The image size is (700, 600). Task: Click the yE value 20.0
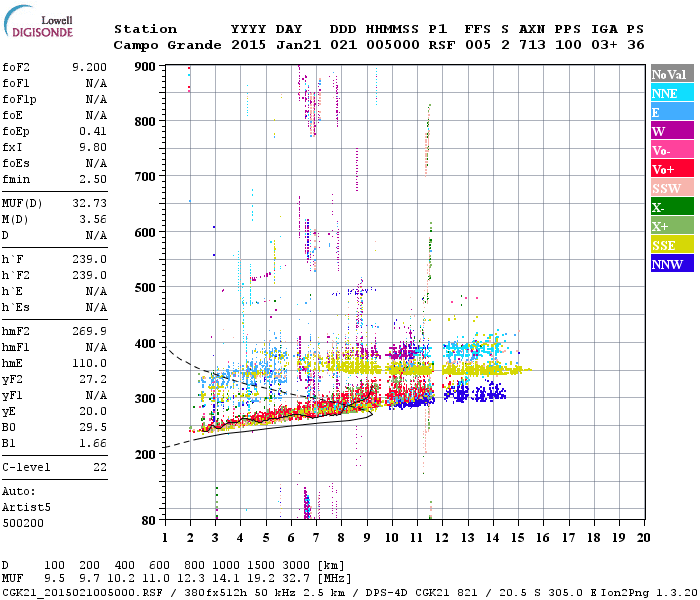93,412
